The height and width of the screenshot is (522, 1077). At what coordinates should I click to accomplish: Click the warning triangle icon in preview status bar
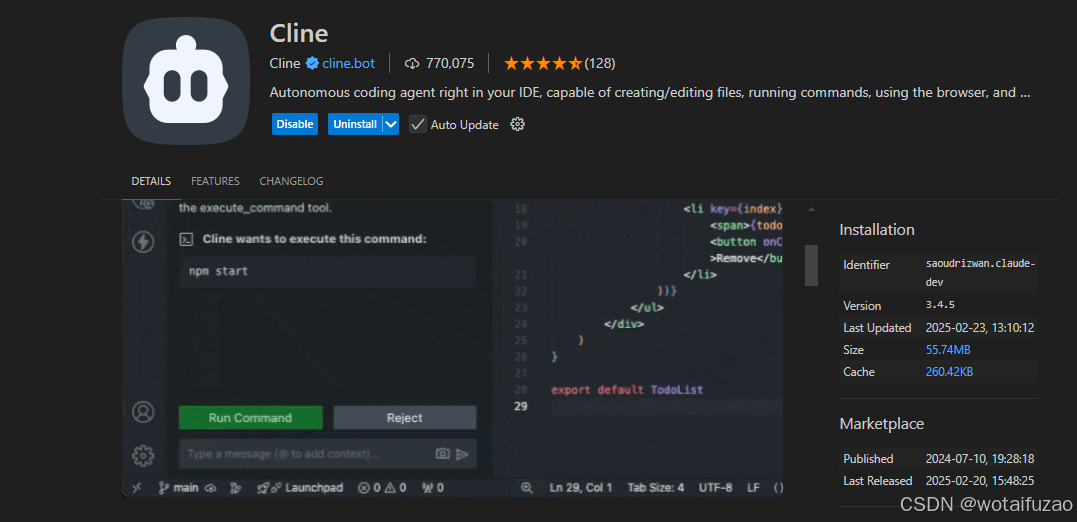pos(390,488)
